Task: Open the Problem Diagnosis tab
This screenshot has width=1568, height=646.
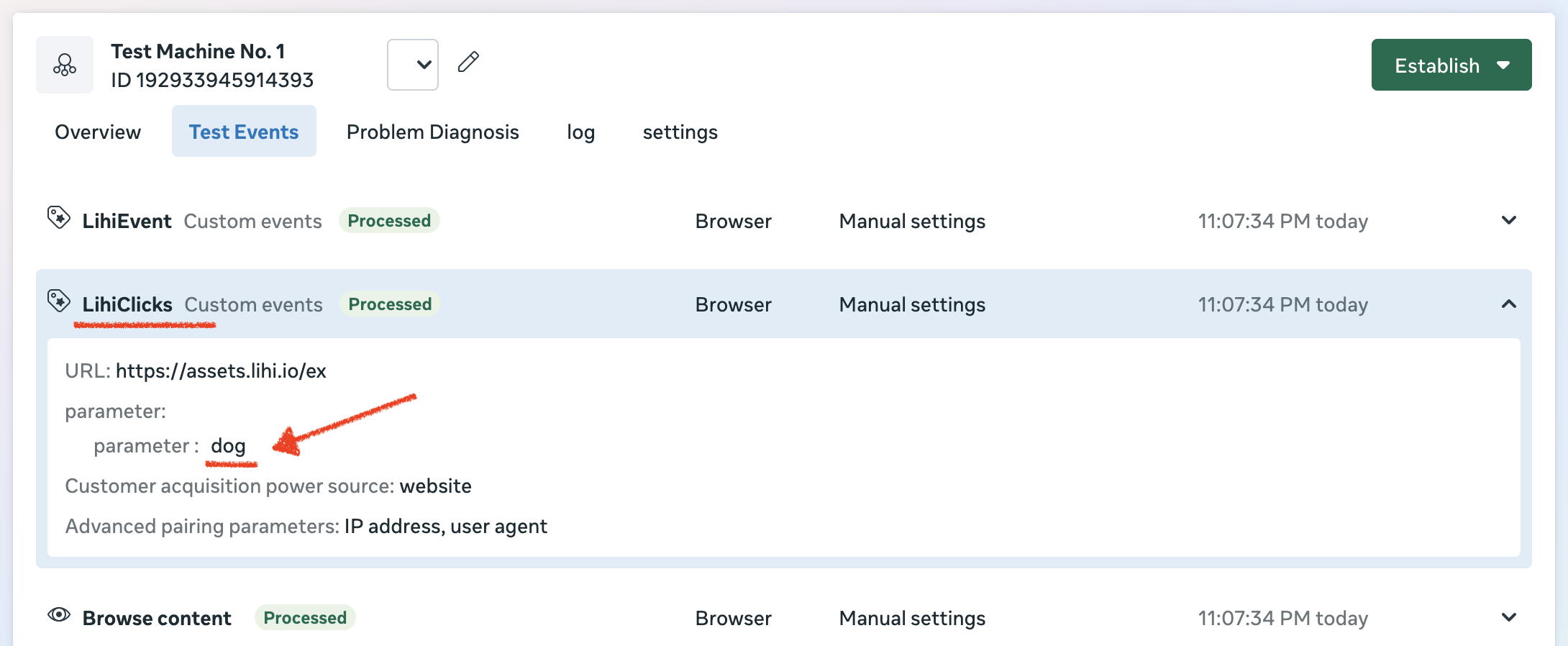Action: click(432, 132)
